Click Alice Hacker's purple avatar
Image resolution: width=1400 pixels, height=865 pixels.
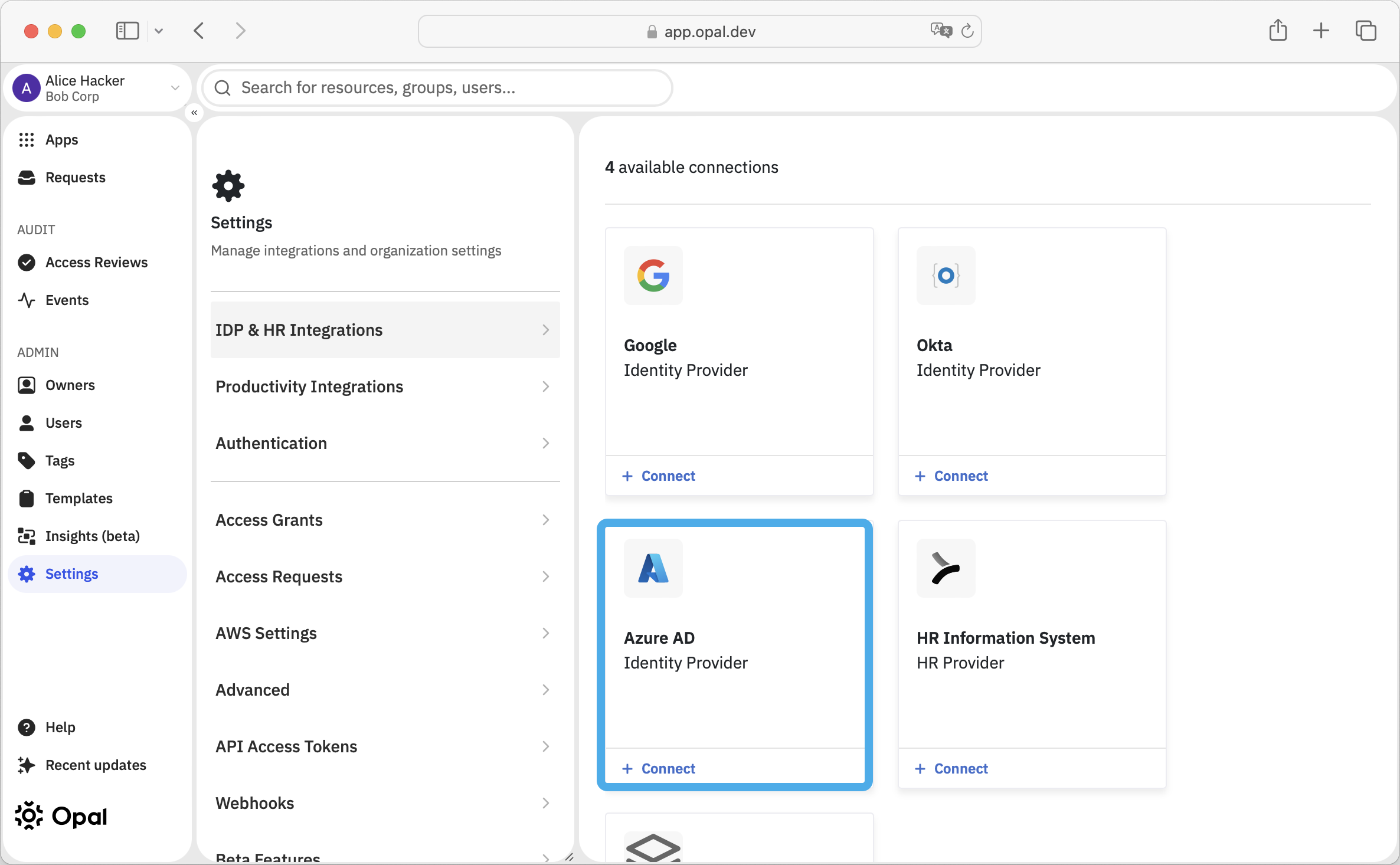pos(27,89)
